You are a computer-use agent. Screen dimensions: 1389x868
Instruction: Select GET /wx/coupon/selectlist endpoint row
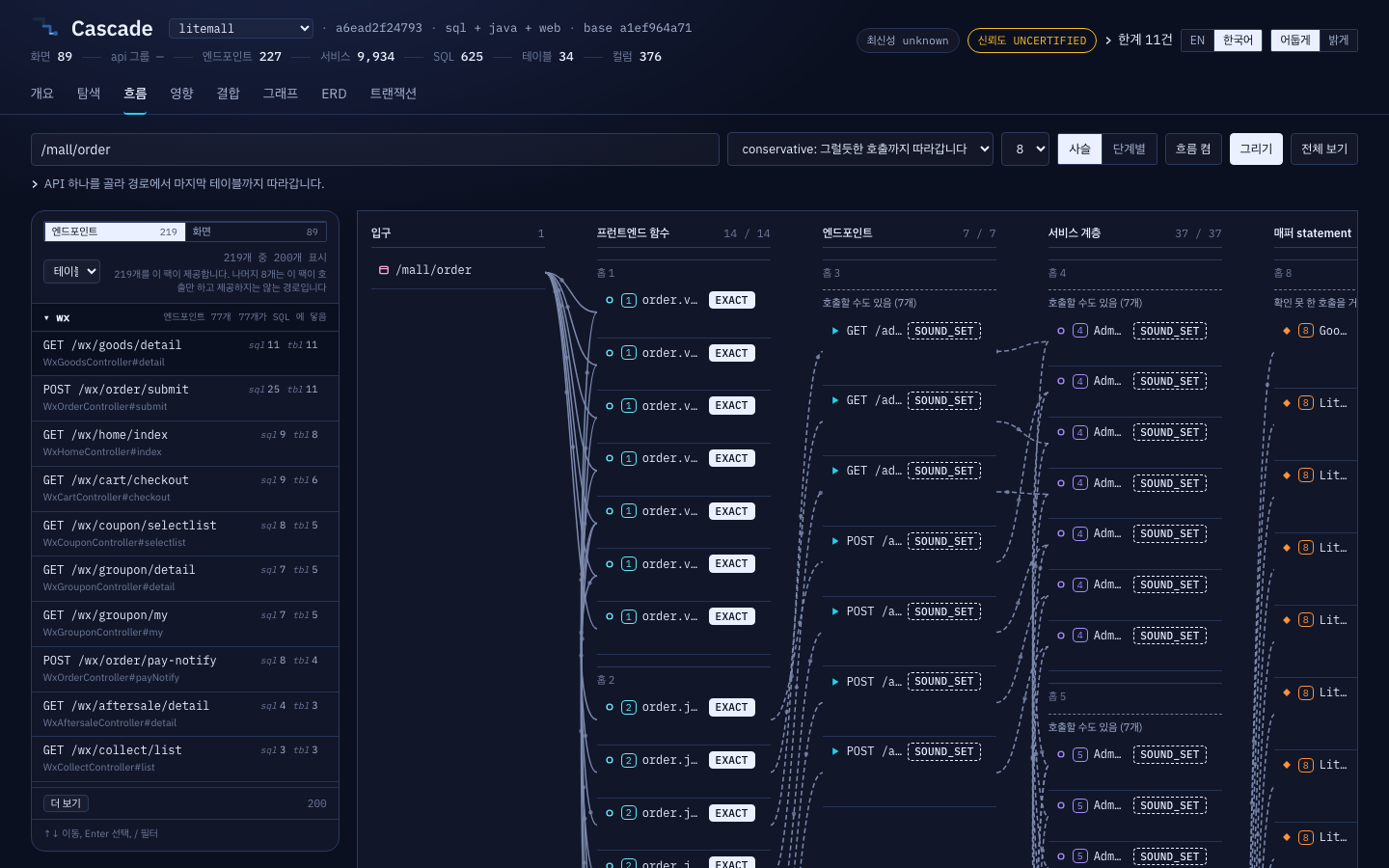(x=185, y=533)
